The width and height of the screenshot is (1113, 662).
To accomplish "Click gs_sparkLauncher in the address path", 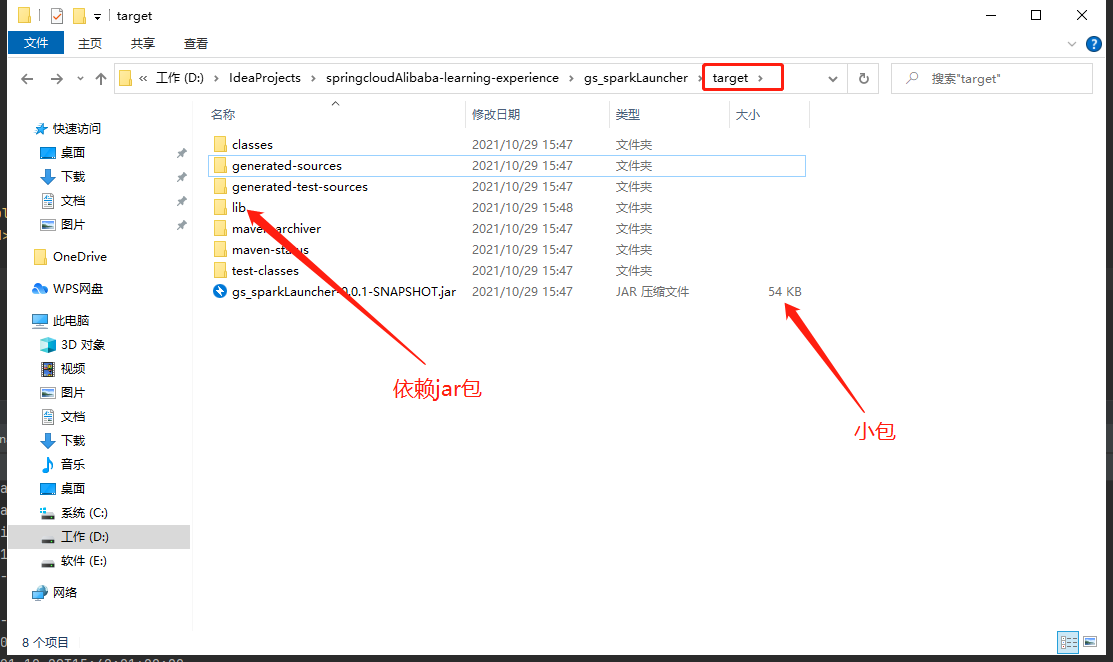I will point(636,78).
